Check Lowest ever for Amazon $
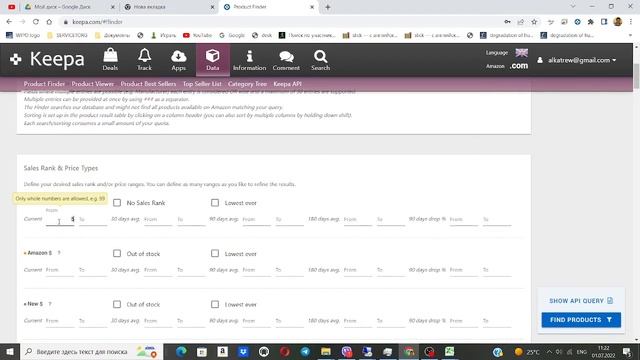640x360 pixels. tap(215, 253)
